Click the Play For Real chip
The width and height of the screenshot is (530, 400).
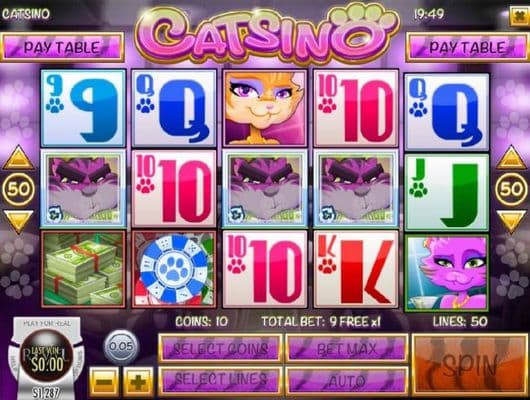[47, 358]
